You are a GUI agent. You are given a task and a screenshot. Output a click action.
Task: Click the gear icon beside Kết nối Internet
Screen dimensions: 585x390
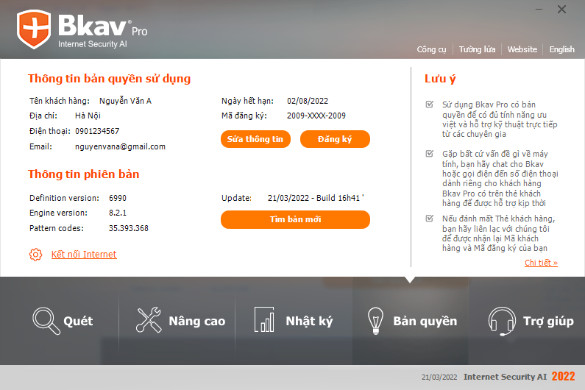pyautogui.click(x=35, y=255)
